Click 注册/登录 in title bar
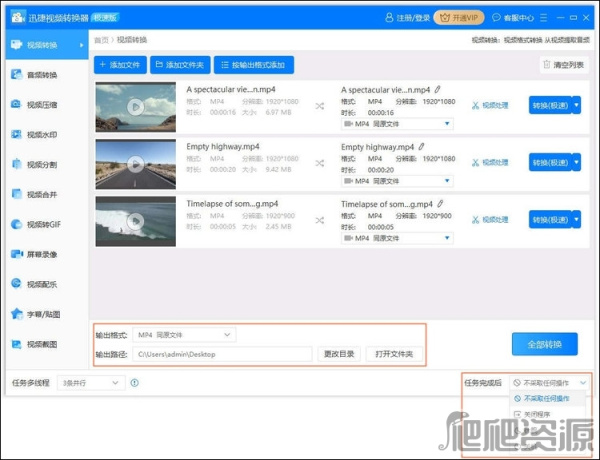 tap(408, 18)
